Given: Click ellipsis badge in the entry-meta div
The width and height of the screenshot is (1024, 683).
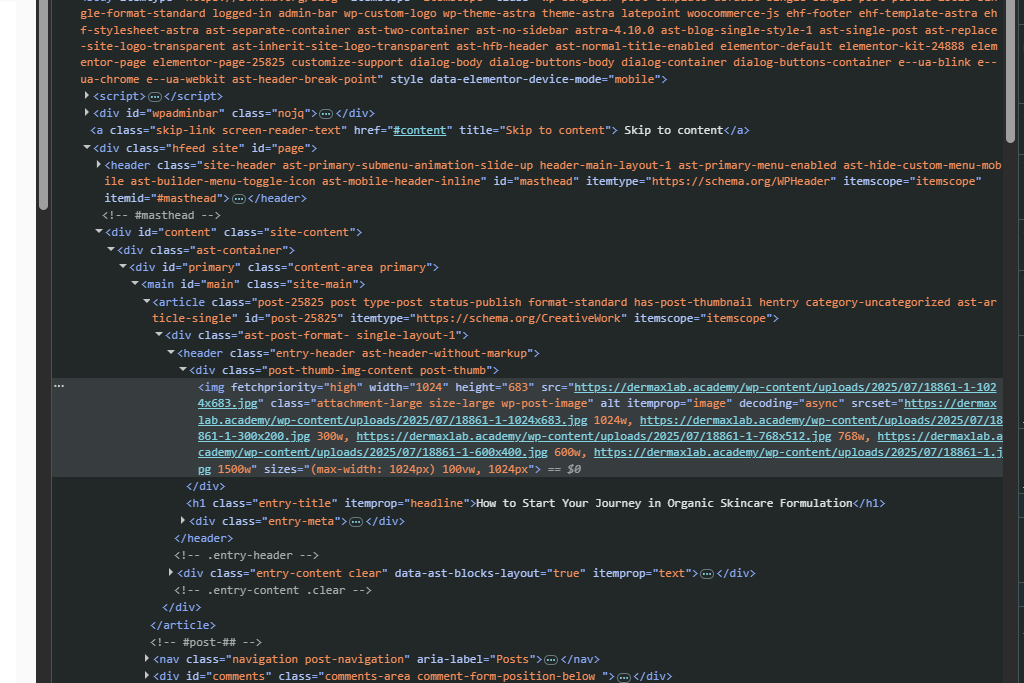Looking at the screenshot, I should coord(356,521).
